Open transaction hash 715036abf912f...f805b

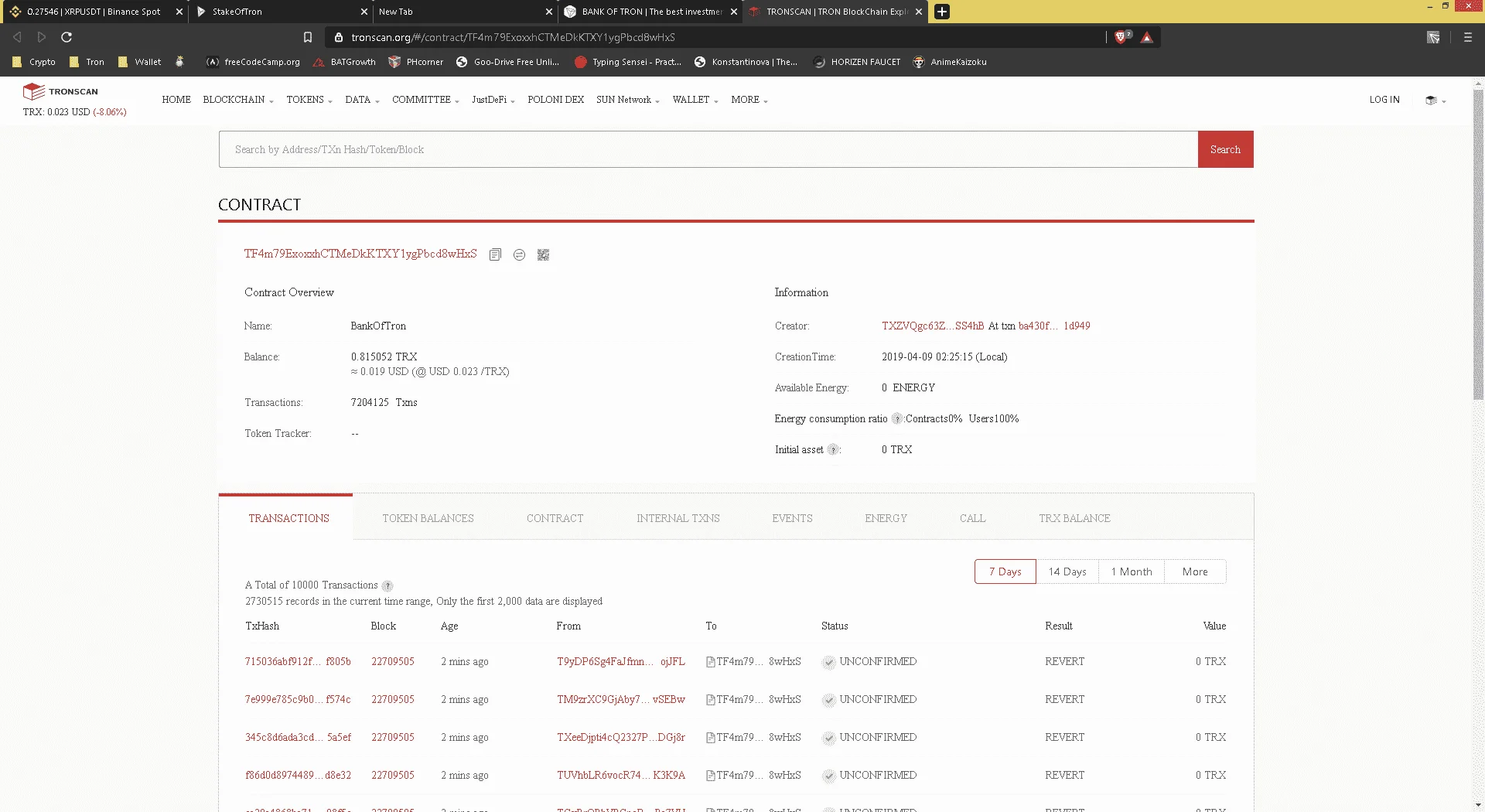click(298, 661)
